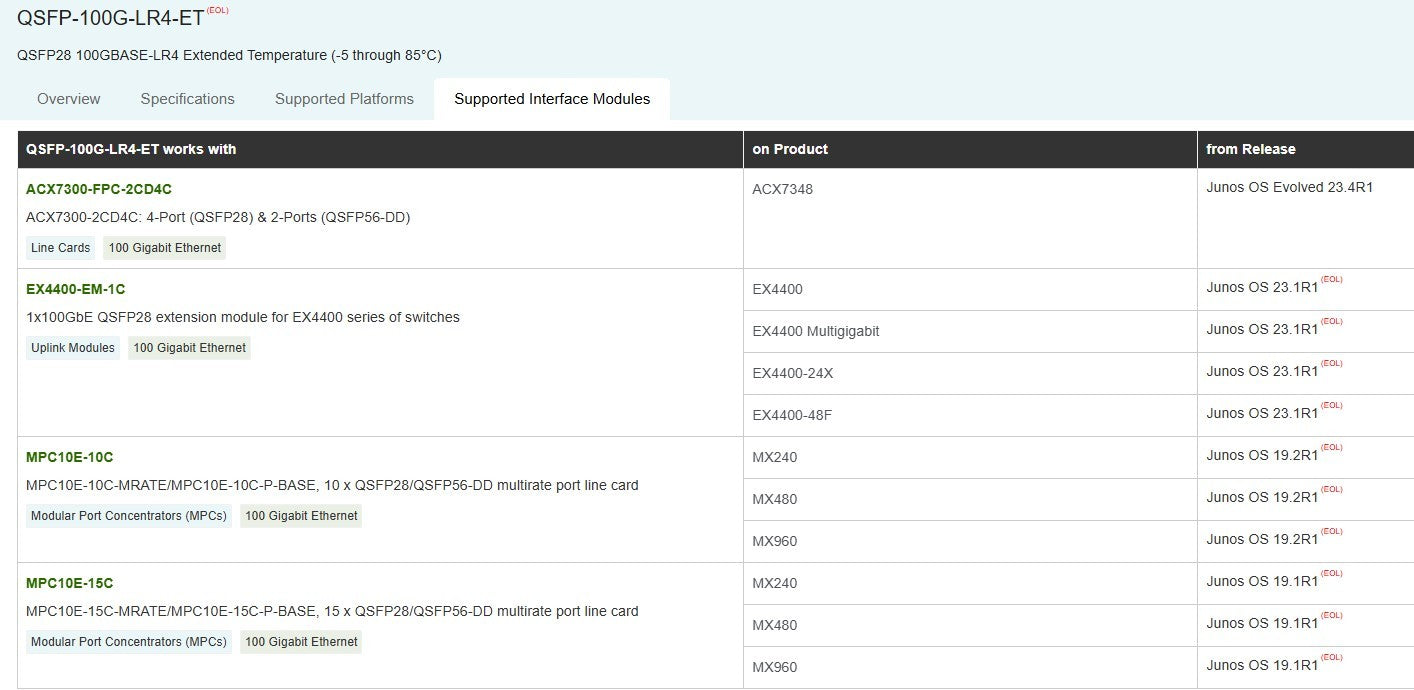Screen dimensions: 1414x690
Task: Click 100 Gigabit Ethernet tag under MPC10E-10C
Action: click(x=301, y=516)
